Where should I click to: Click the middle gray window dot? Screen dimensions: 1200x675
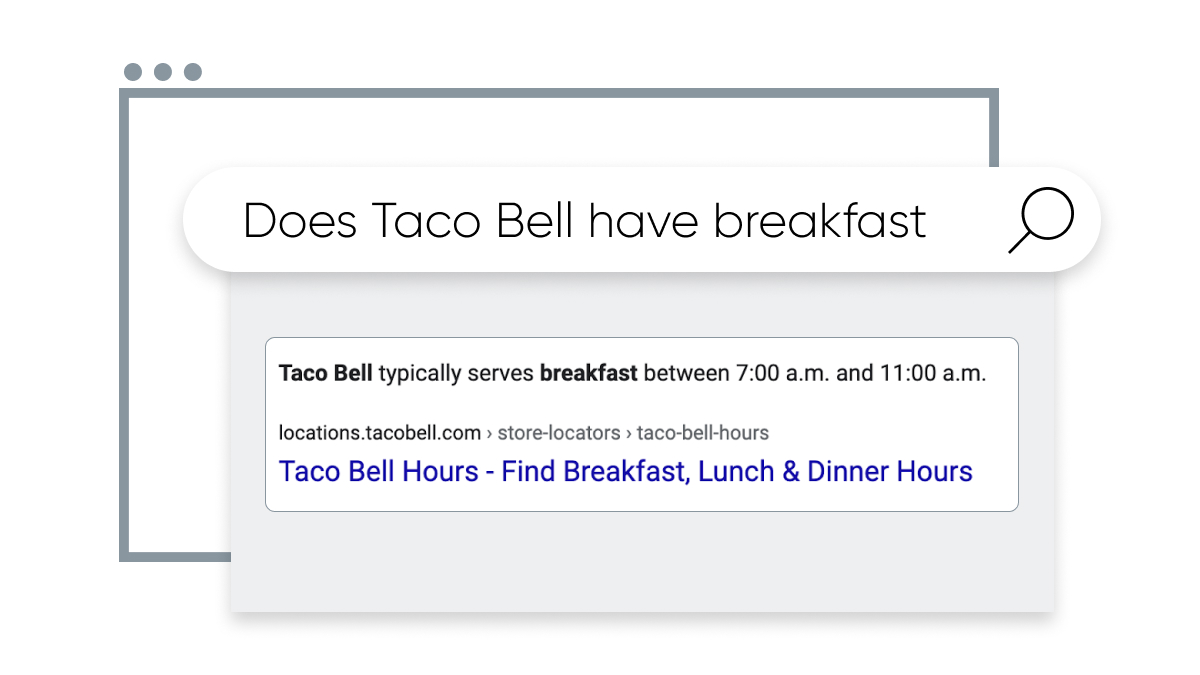point(163,72)
